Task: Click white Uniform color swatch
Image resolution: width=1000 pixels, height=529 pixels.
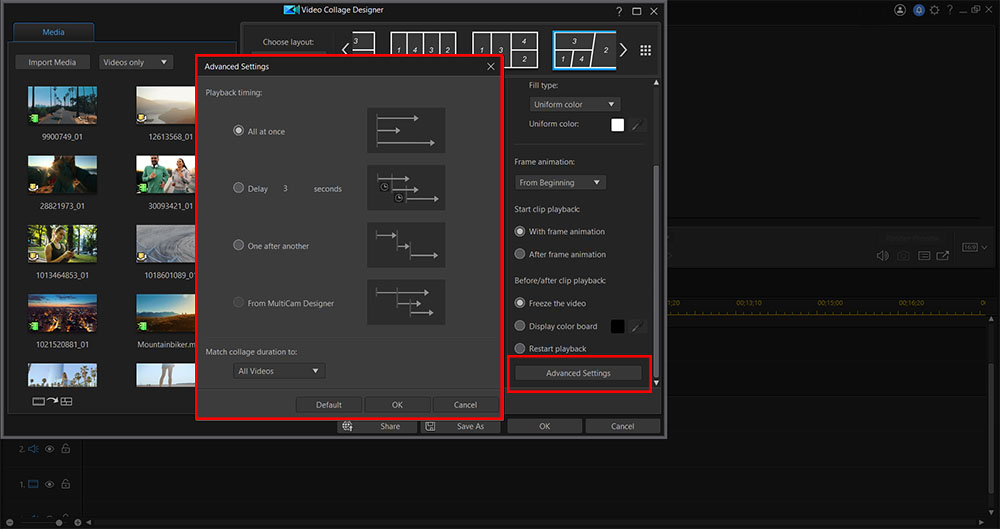Action: tap(617, 125)
